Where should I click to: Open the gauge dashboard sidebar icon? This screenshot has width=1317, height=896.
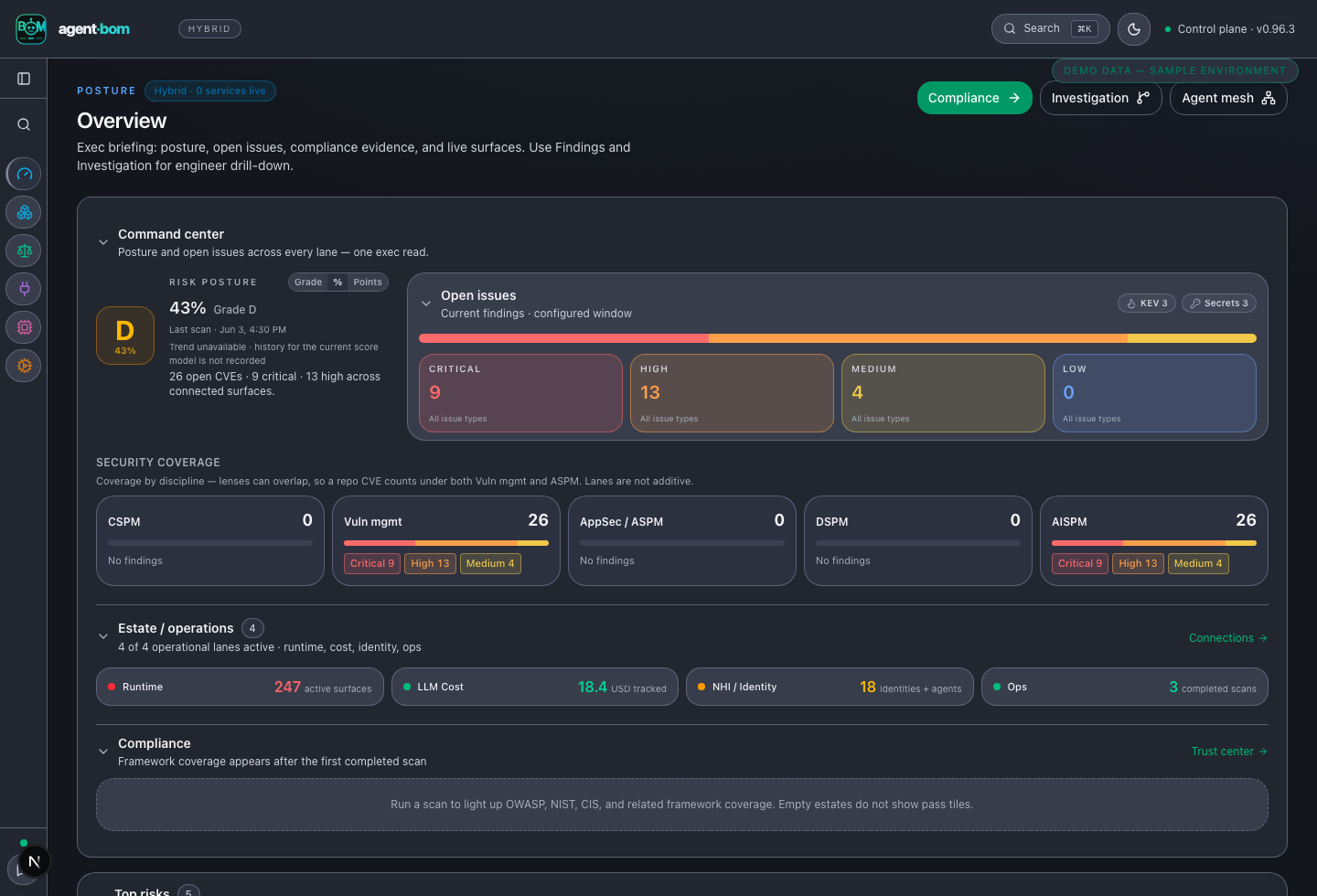(x=24, y=174)
